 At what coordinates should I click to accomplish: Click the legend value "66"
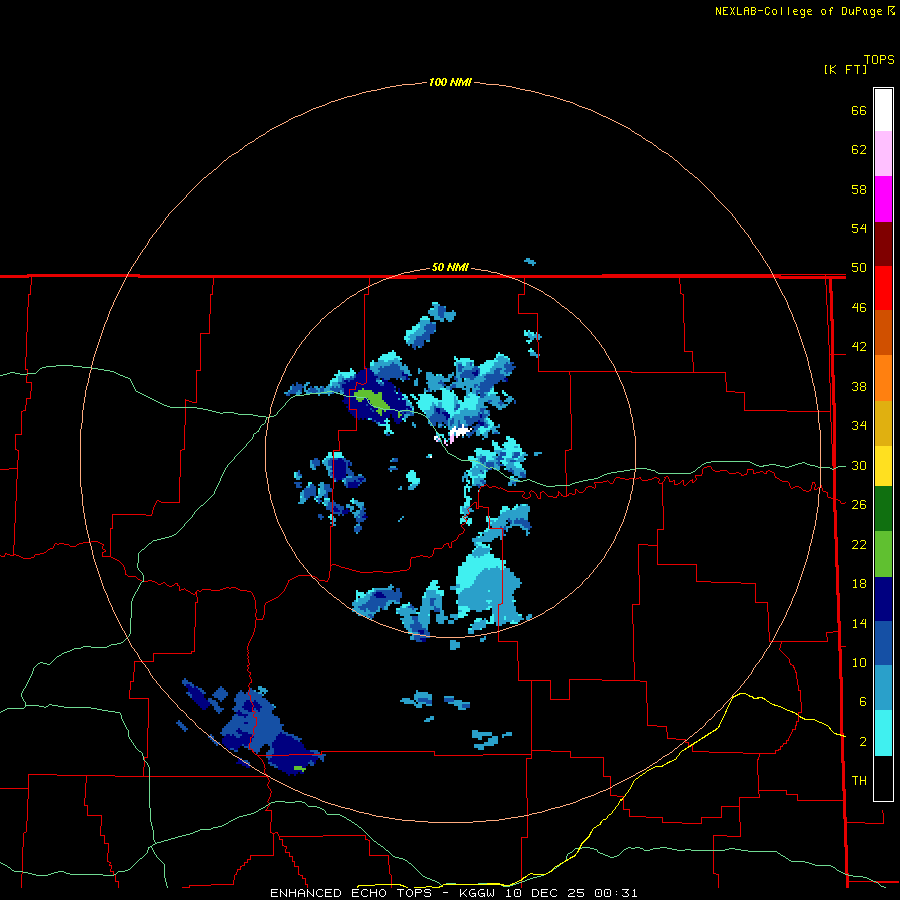point(859,110)
